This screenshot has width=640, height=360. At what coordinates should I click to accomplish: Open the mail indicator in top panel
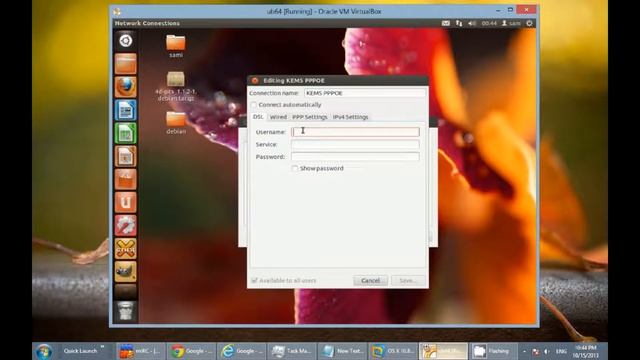point(446,23)
